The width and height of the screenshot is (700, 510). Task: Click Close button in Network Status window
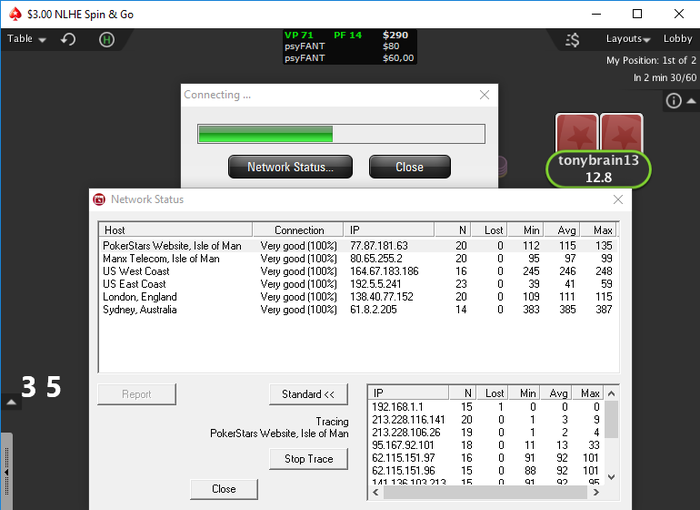point(224,489)
